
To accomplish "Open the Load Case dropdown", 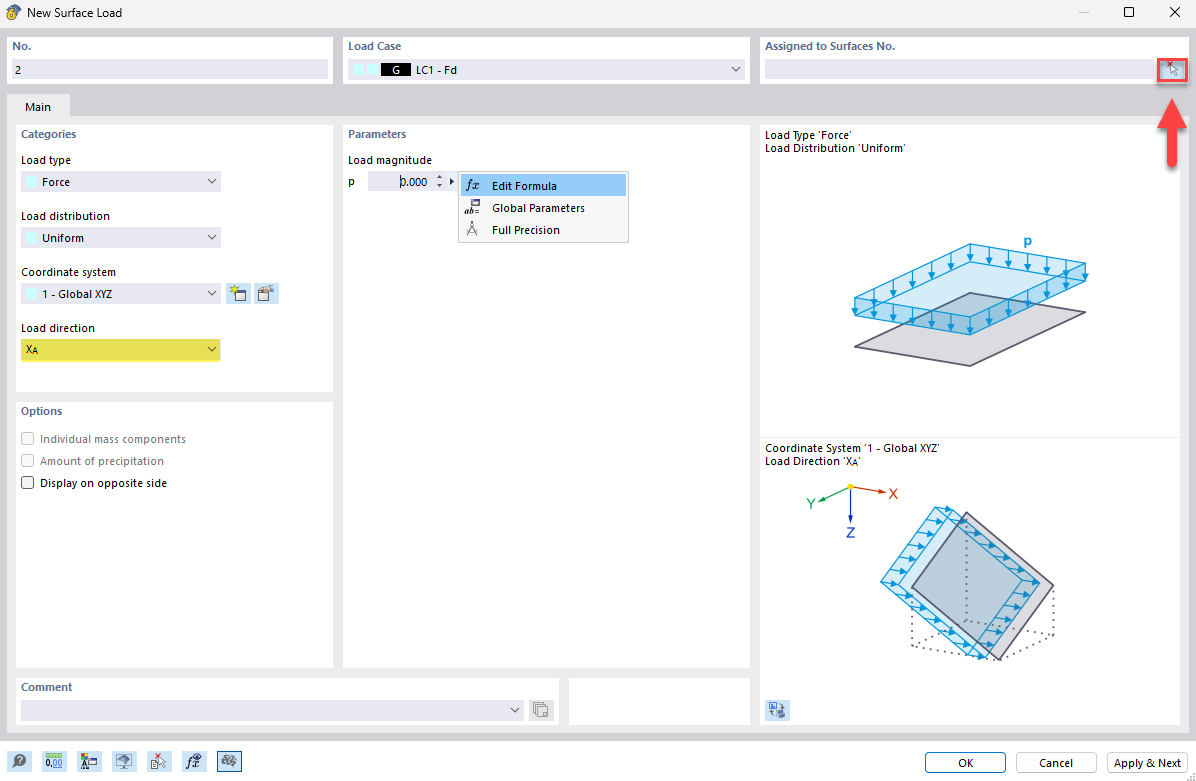I will click(x=736, y=69).
